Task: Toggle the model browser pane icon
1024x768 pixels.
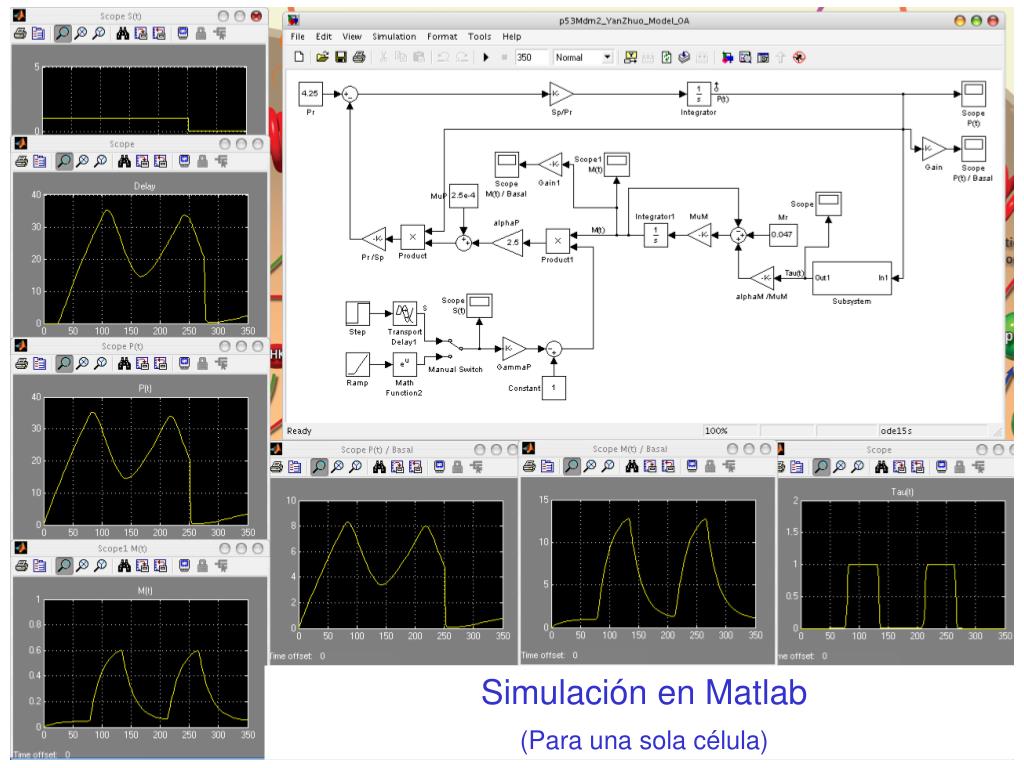Action: [763, 57]
